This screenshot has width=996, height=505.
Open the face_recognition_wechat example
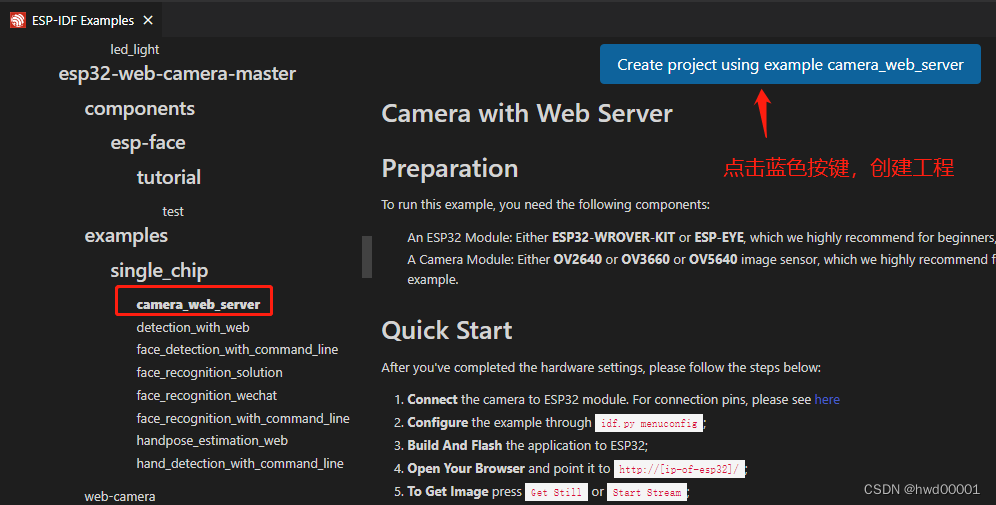click(206, 396)
